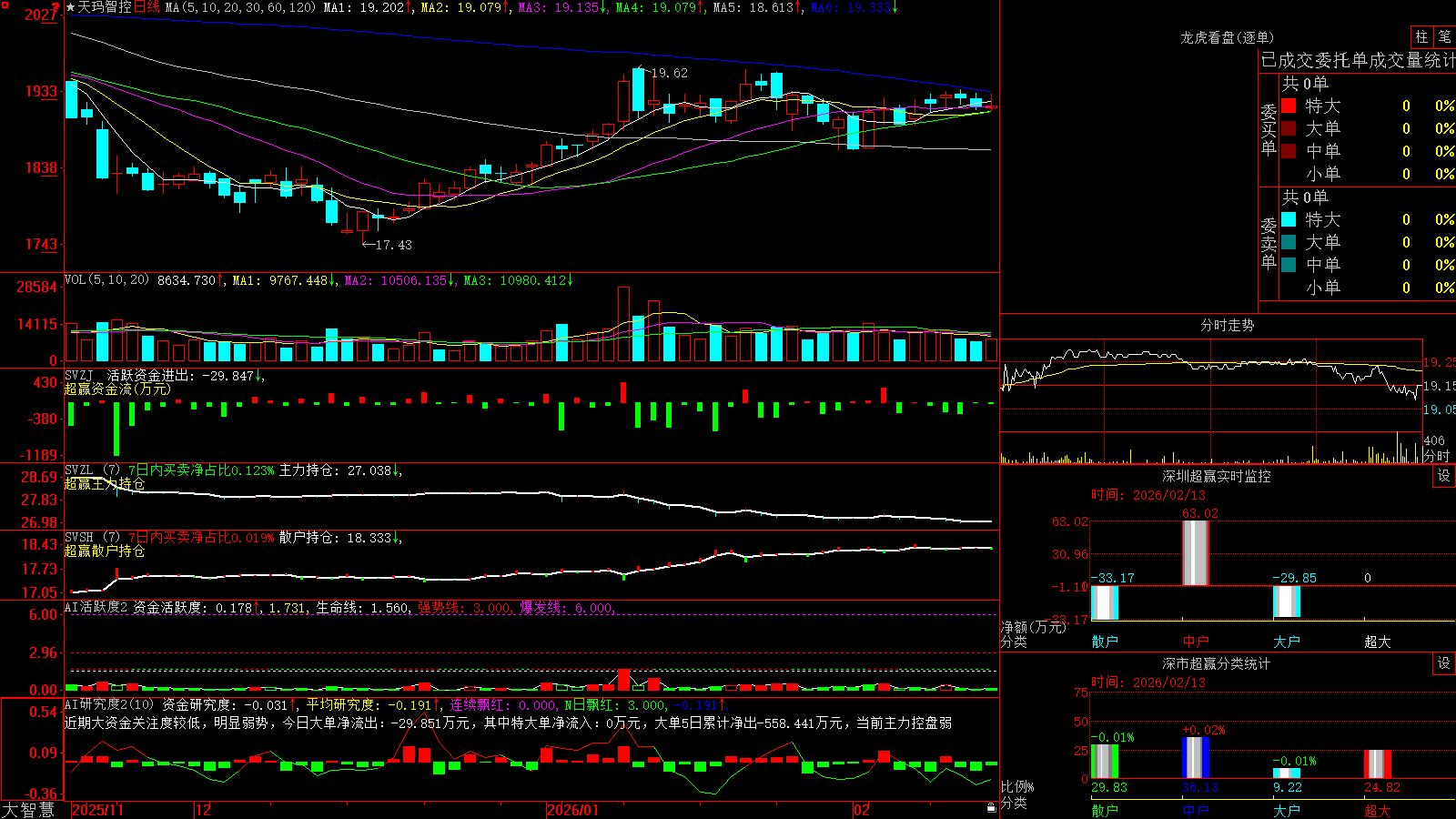This screenshot has width=1456, height=819.
Task: Click the 超赢主力持仓 label
Action: [x=105, y=483]
